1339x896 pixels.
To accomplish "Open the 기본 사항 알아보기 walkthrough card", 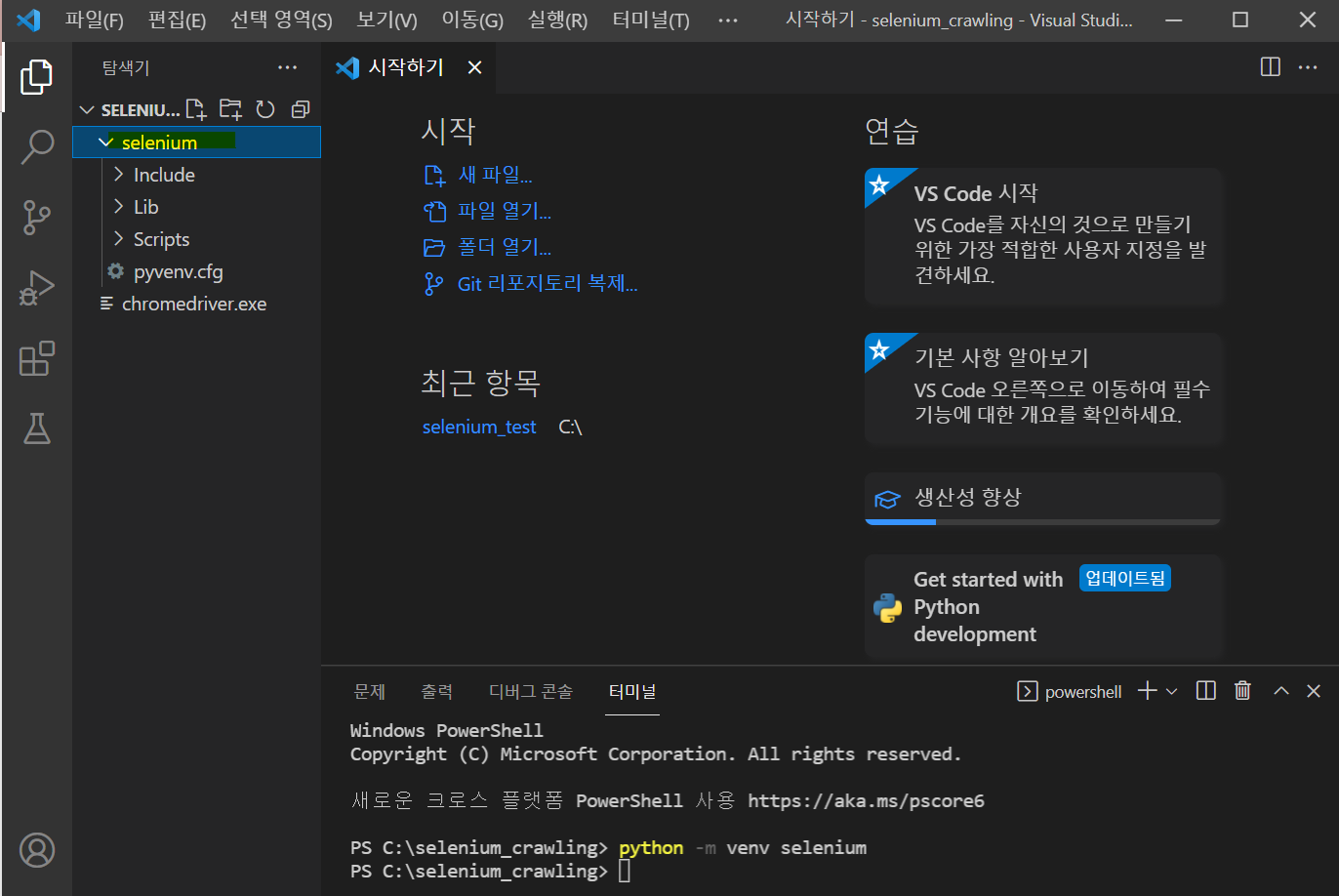I will (1043, 387).
